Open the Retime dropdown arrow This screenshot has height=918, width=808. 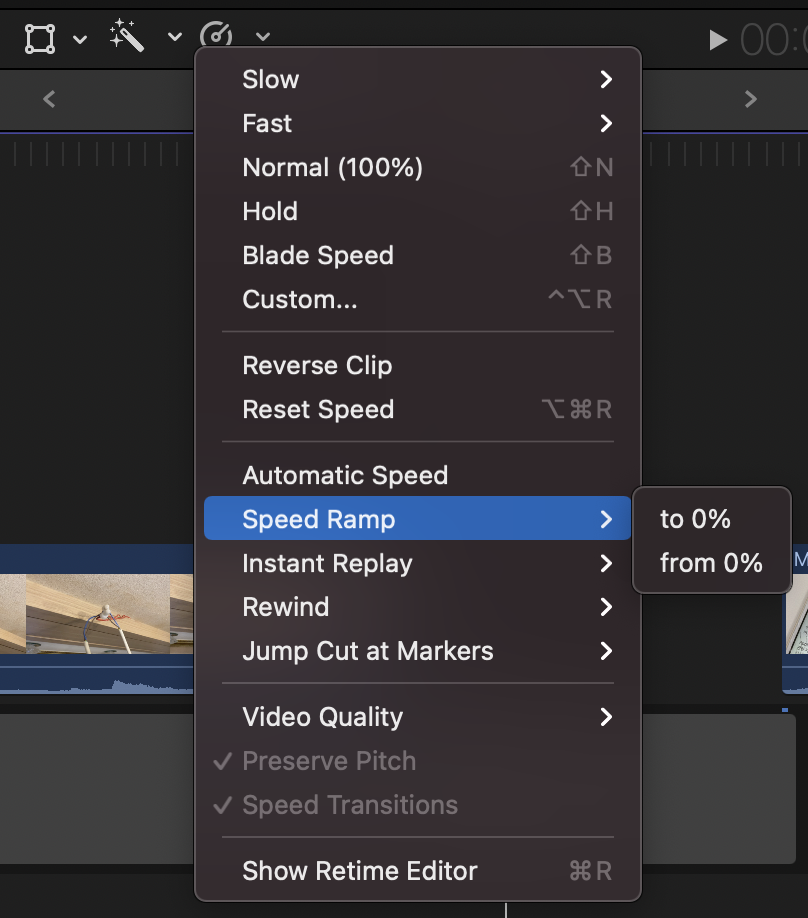263,37
